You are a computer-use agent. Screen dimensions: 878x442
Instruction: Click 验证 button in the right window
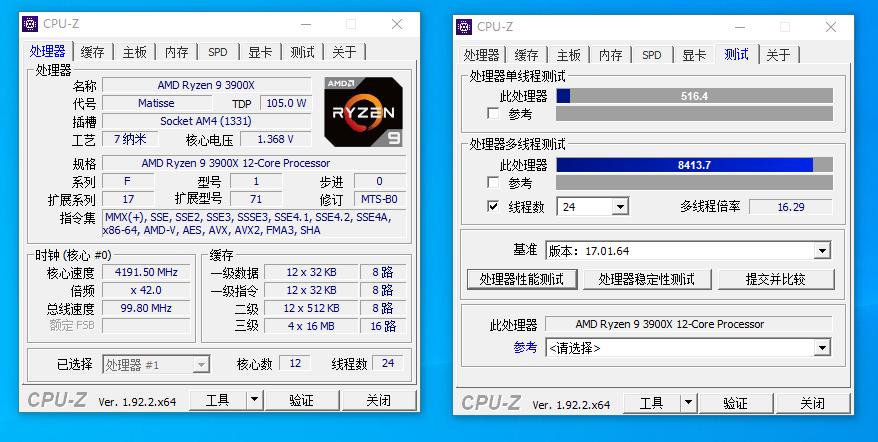[x=736, y=403]
